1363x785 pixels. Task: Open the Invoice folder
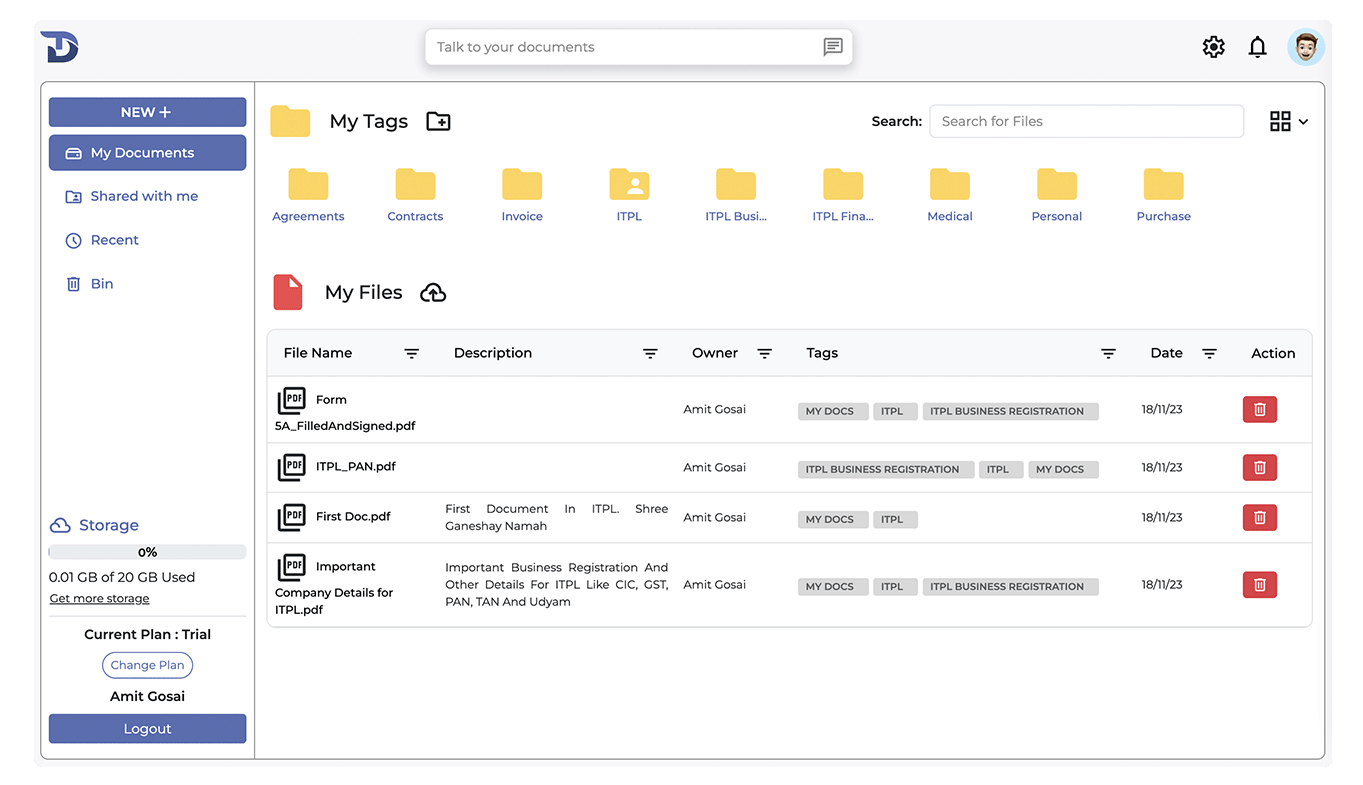coord(522,195)
